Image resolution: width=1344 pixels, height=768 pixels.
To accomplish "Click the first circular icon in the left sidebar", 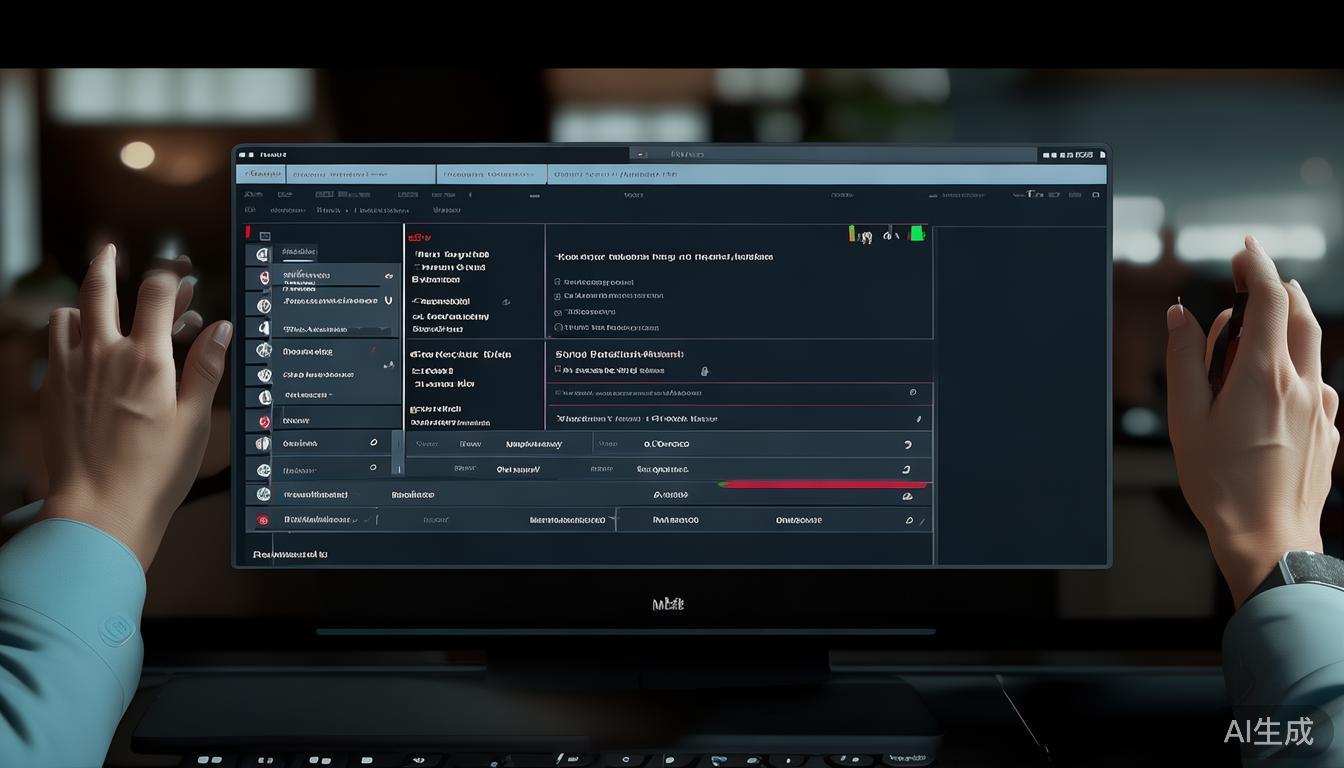I will [263, 256].
